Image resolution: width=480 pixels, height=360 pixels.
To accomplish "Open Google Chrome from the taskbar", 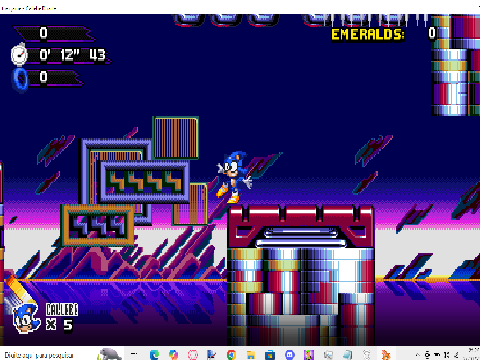I will (x=231, y=355).
